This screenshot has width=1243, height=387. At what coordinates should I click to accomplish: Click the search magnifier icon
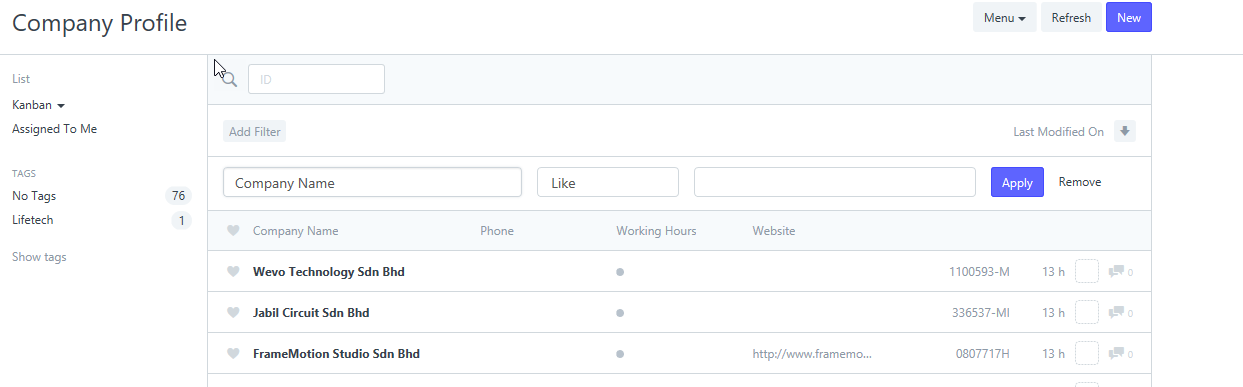tap(229, 79)
